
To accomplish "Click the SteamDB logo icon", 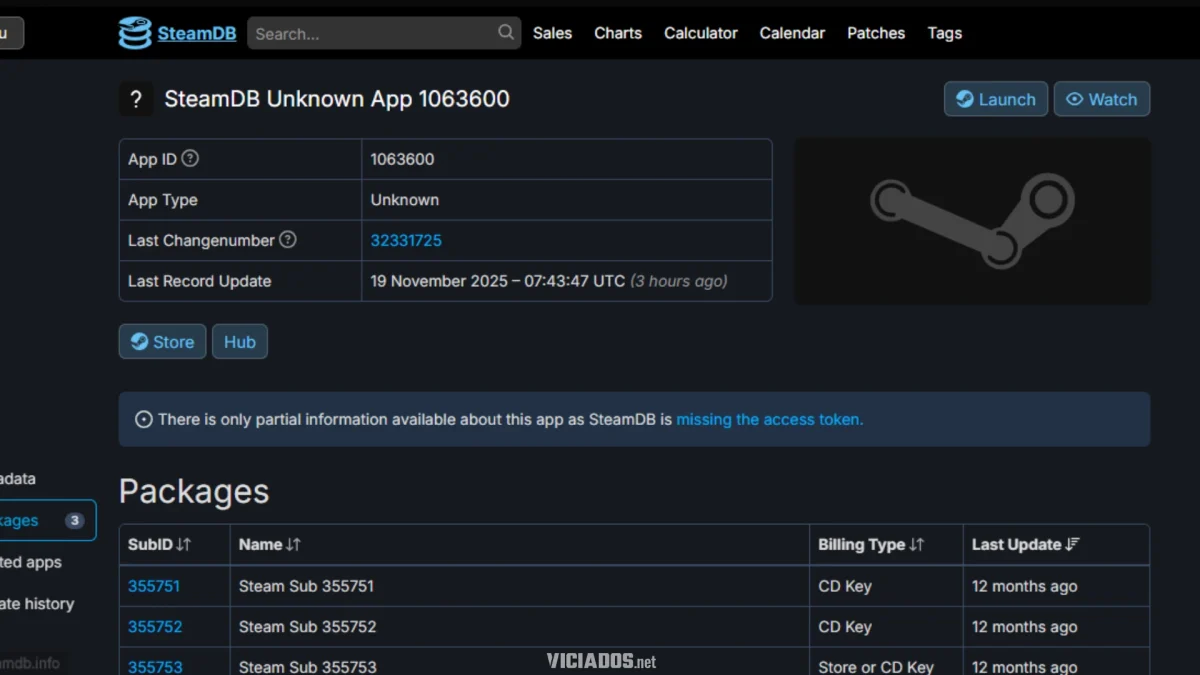I will (x=134, y=33).
